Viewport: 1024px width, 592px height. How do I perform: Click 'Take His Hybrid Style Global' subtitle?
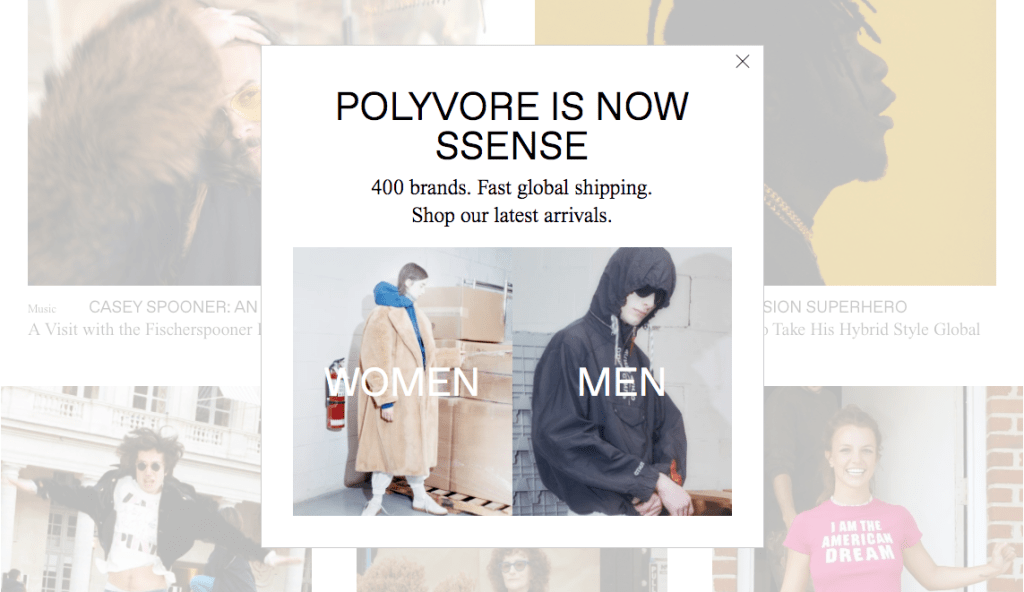pos(876,329)
